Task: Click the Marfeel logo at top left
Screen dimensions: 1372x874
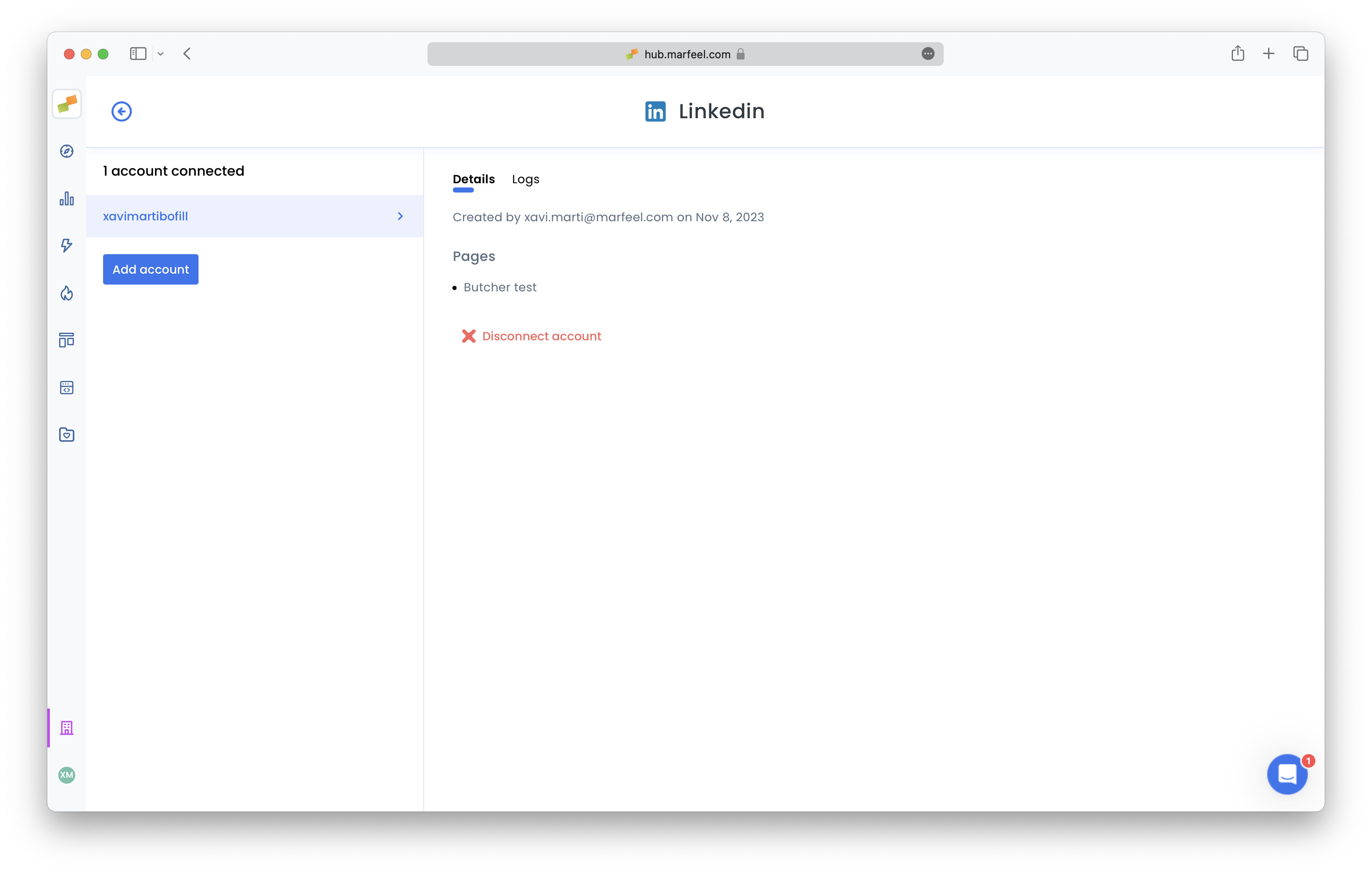Action: [67, 103]
